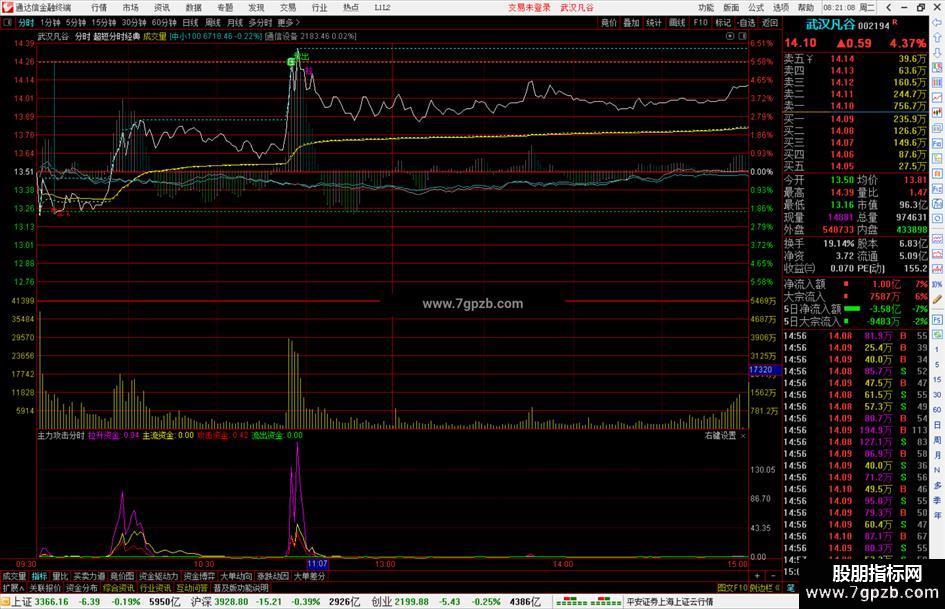
Task: Open the 功能 menu
Action: pyautogui.click(x=706, y=8)
